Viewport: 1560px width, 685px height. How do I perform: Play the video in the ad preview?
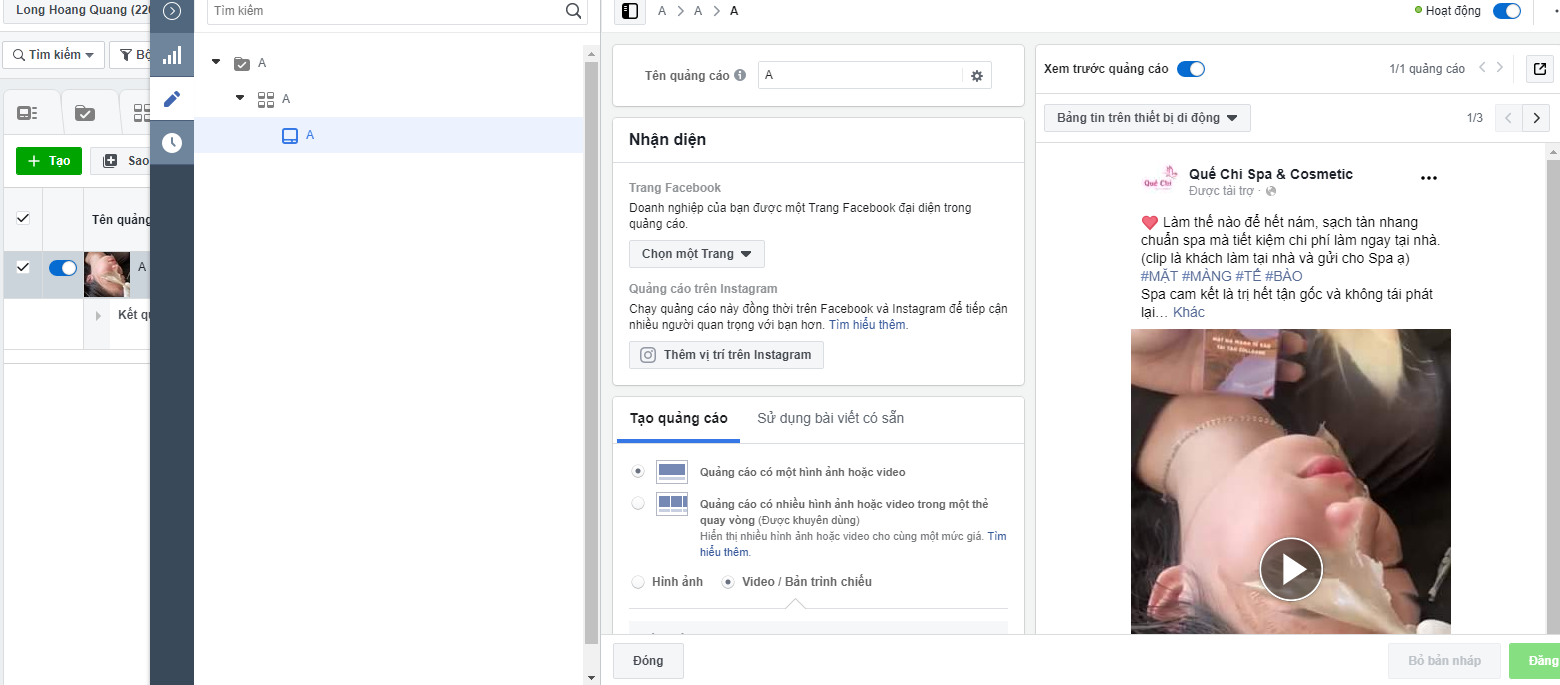coord(1291,569)
